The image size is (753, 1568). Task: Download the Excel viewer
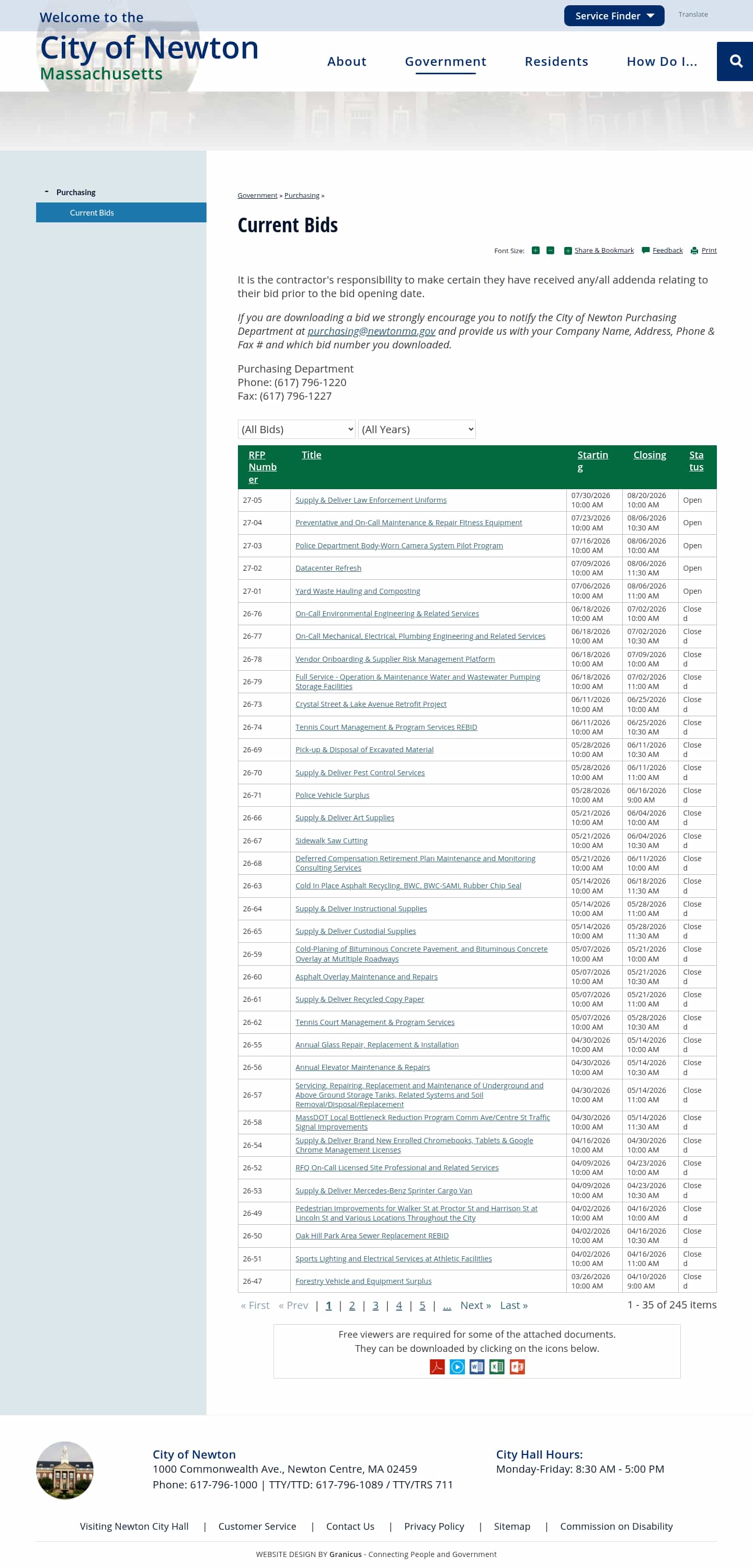497,1367
